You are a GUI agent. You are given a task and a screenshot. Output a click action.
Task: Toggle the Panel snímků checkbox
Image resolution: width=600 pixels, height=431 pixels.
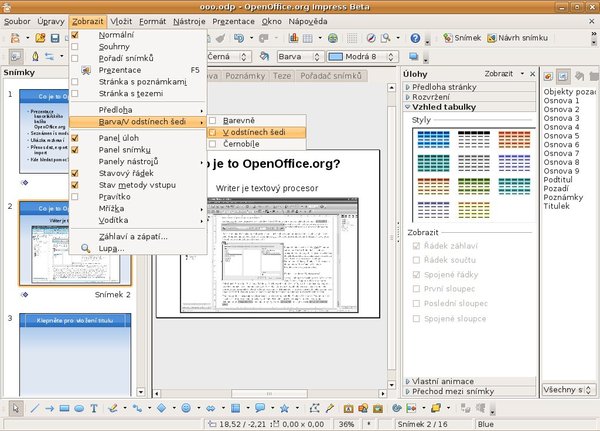tap(75, 150)
